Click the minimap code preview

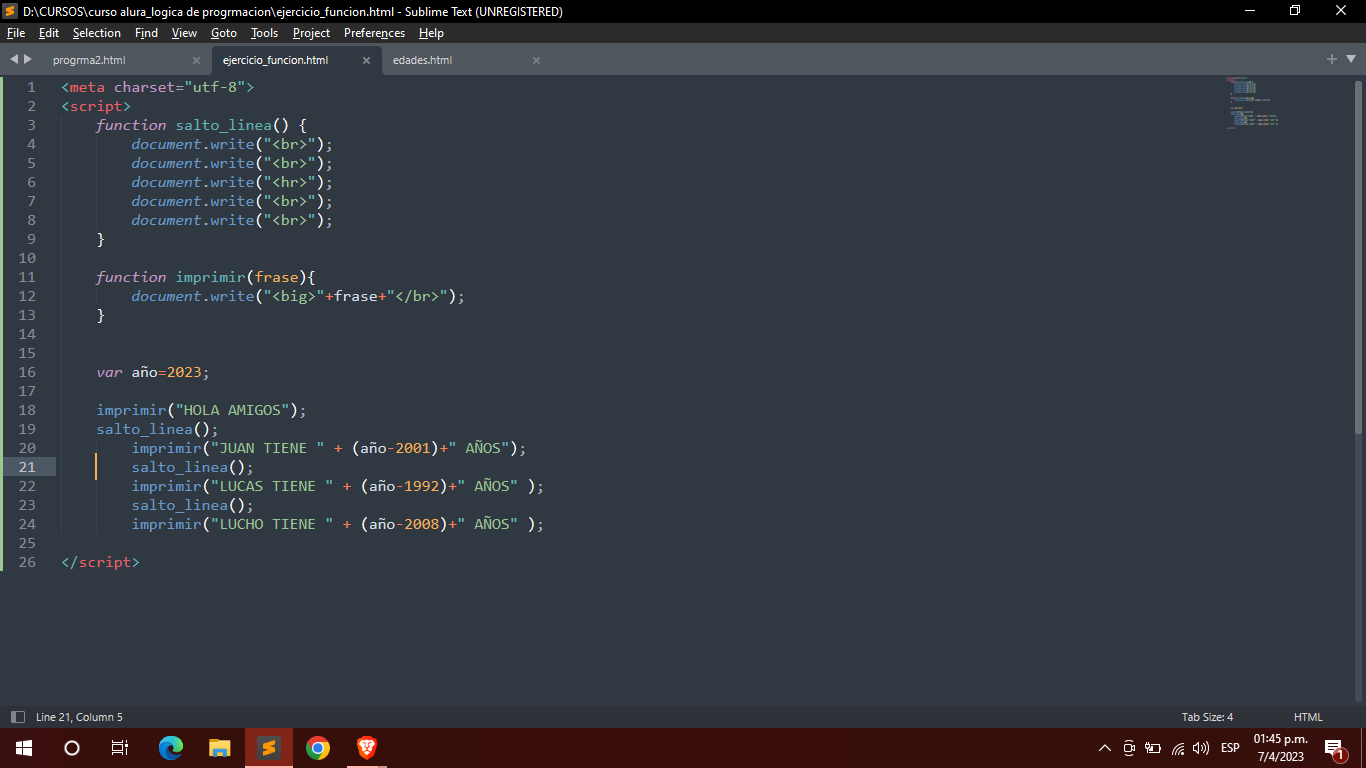(1253, 102)
